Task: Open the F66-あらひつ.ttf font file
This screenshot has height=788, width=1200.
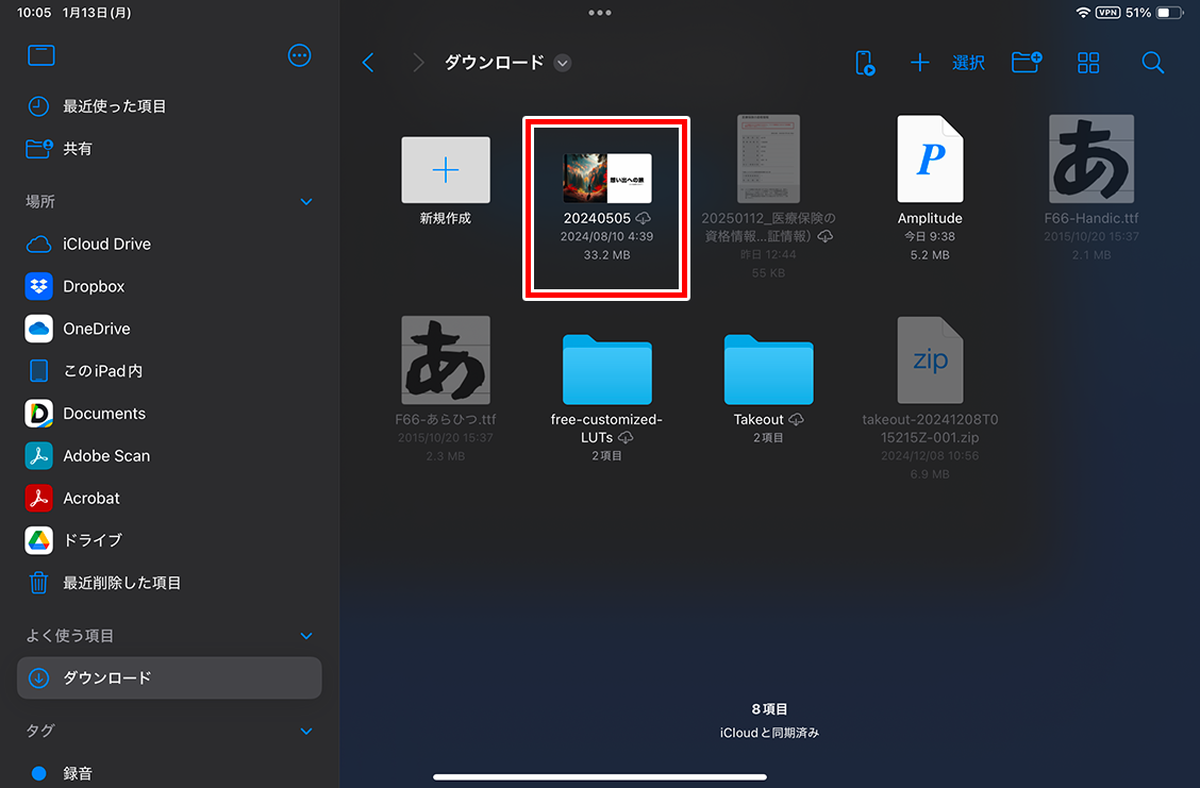Action: [445, 360]
